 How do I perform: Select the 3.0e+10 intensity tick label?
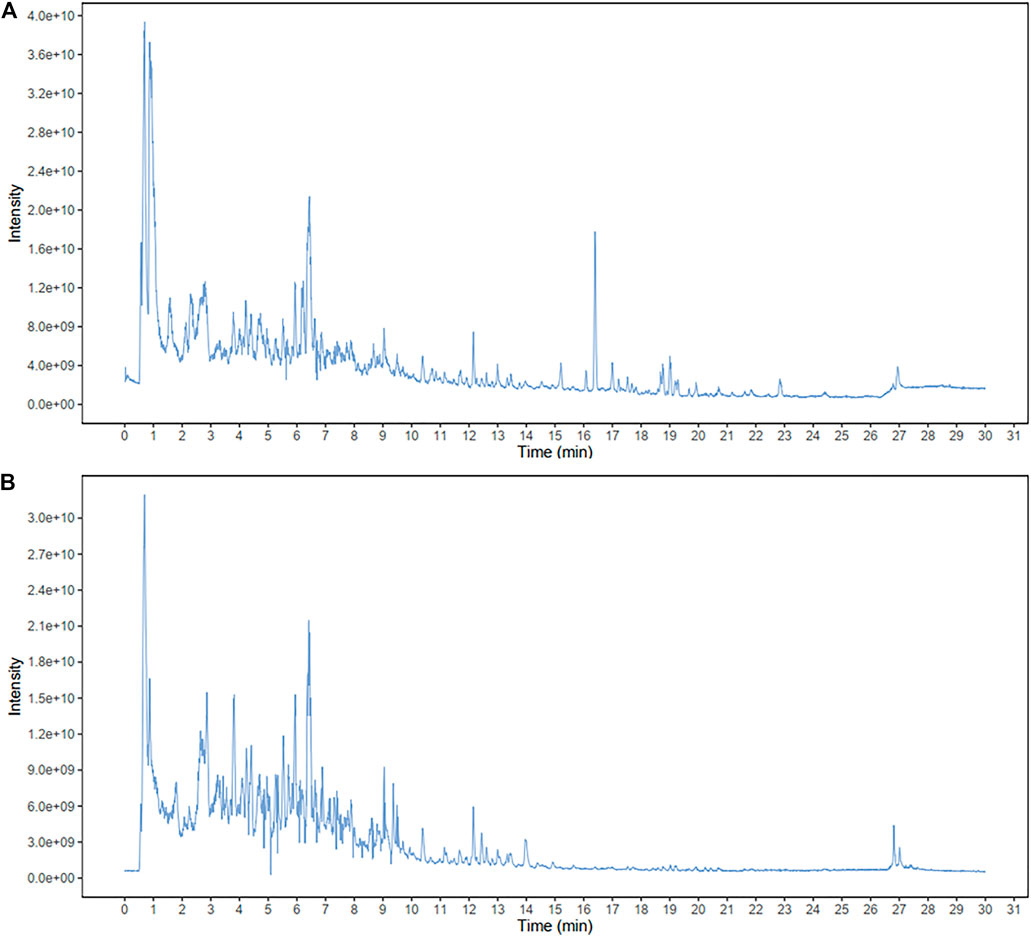tap(52, 519)
